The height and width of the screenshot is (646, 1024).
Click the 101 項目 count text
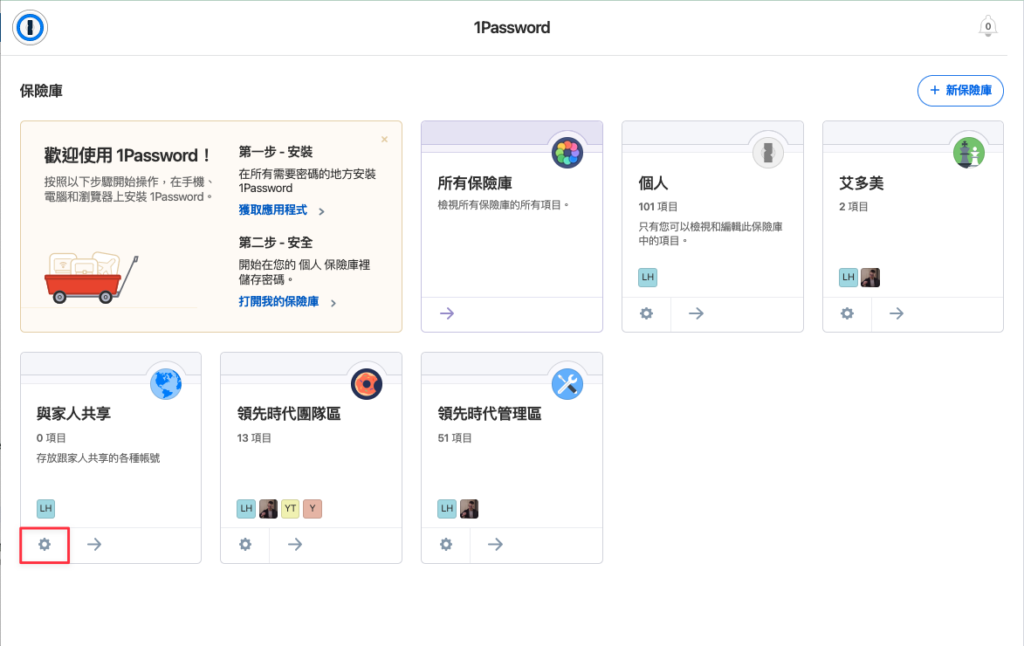point(658,206)
